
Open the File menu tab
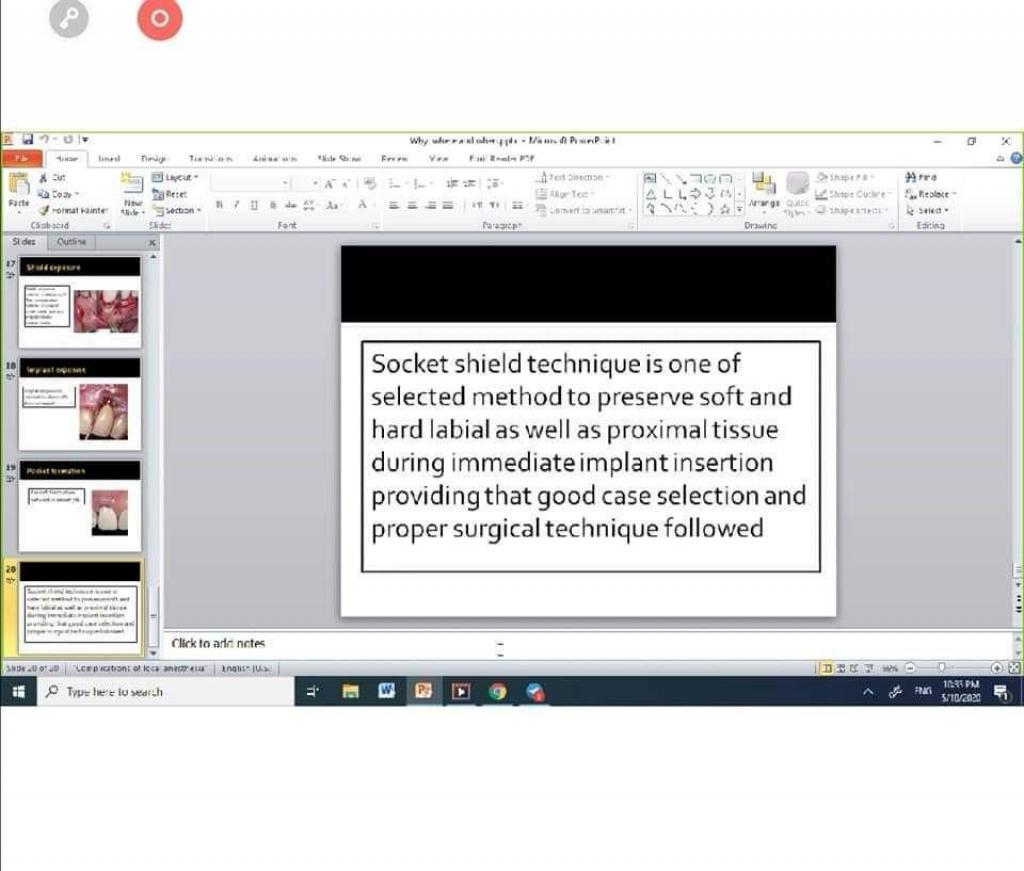pyautogui.click(x=21, y=158)
